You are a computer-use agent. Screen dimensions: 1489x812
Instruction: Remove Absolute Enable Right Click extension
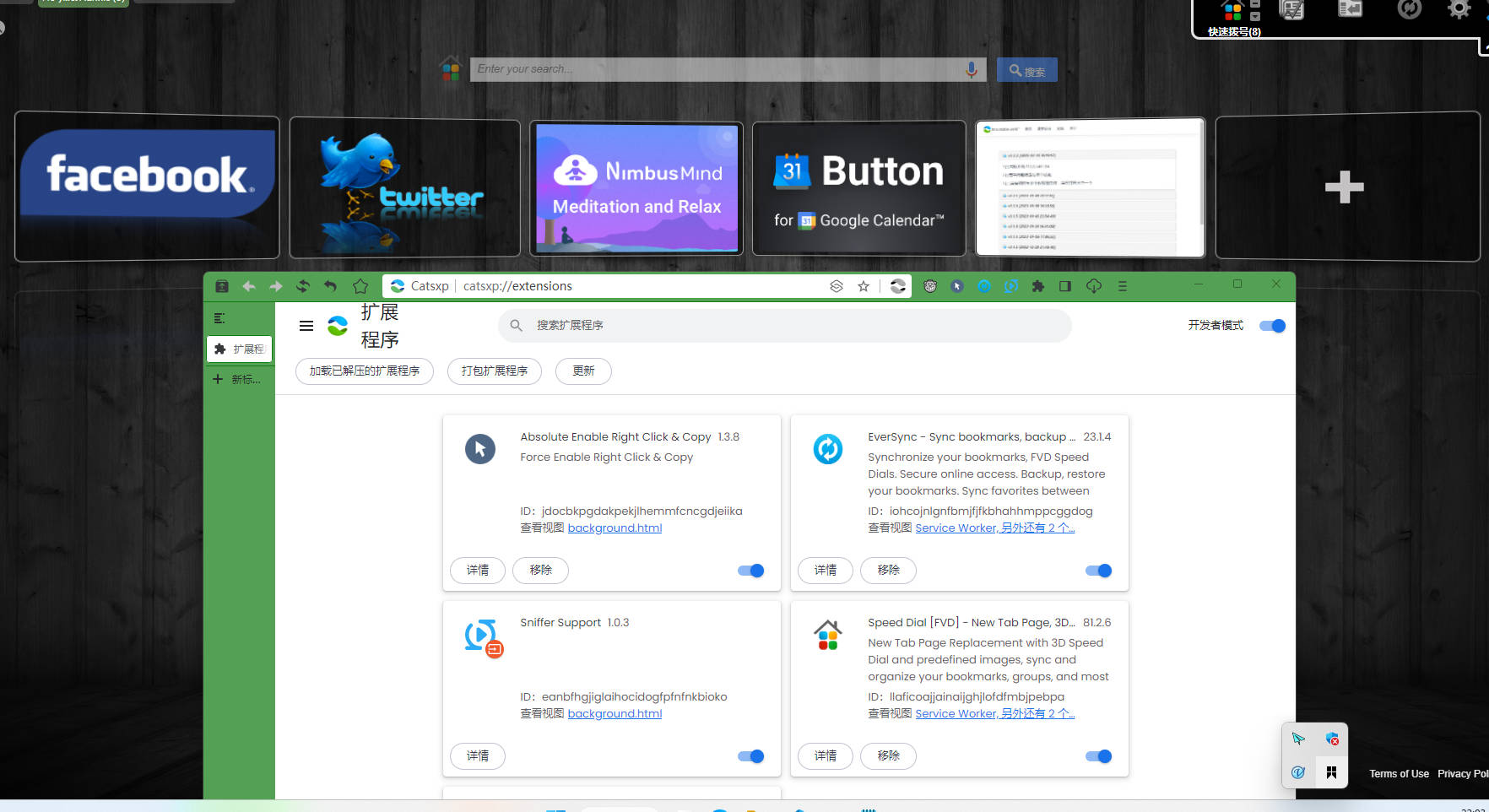(x=541, y=571)
